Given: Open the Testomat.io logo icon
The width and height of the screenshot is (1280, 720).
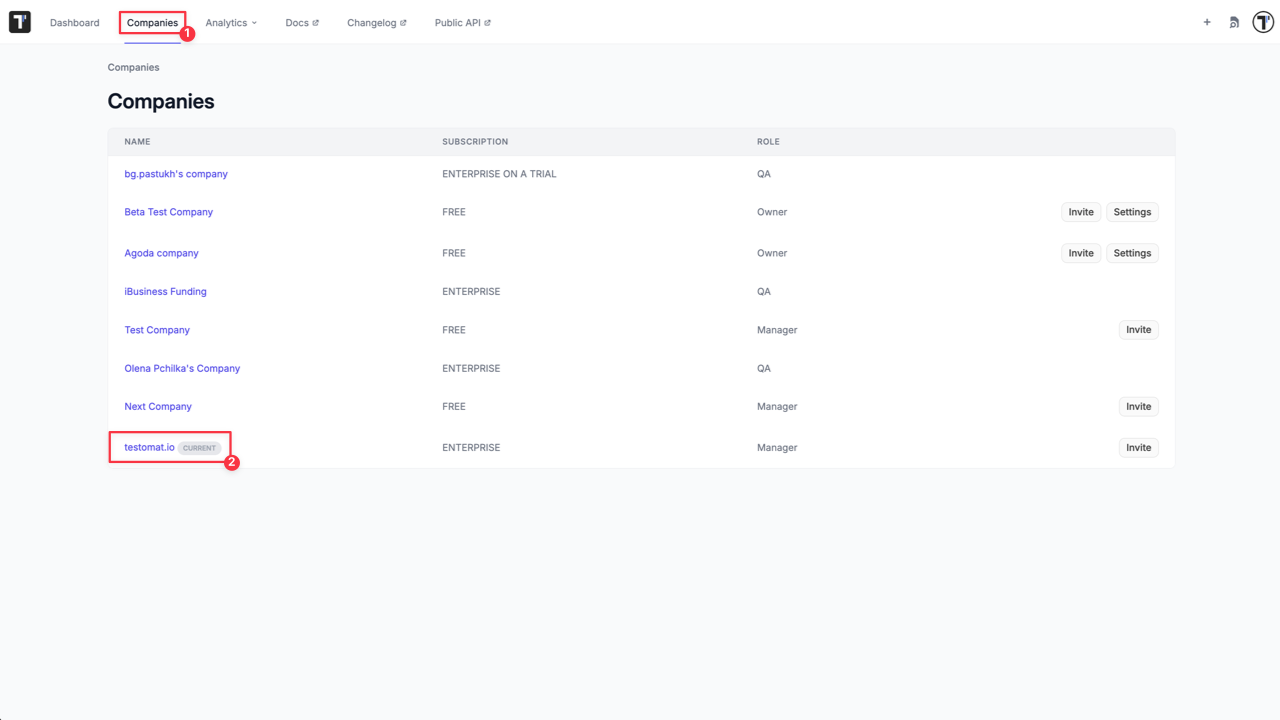Looking at the screenshot, I should tap(19, 21).
